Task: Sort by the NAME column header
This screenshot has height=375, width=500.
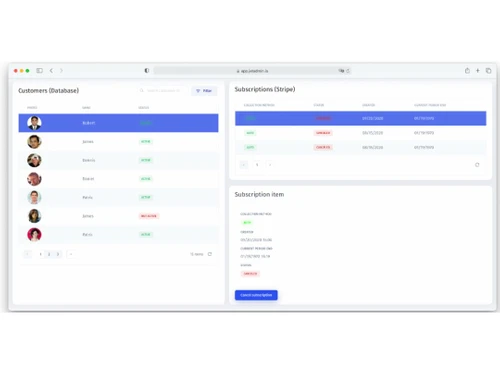Action: pyautogui.click(x=86, y=108)
